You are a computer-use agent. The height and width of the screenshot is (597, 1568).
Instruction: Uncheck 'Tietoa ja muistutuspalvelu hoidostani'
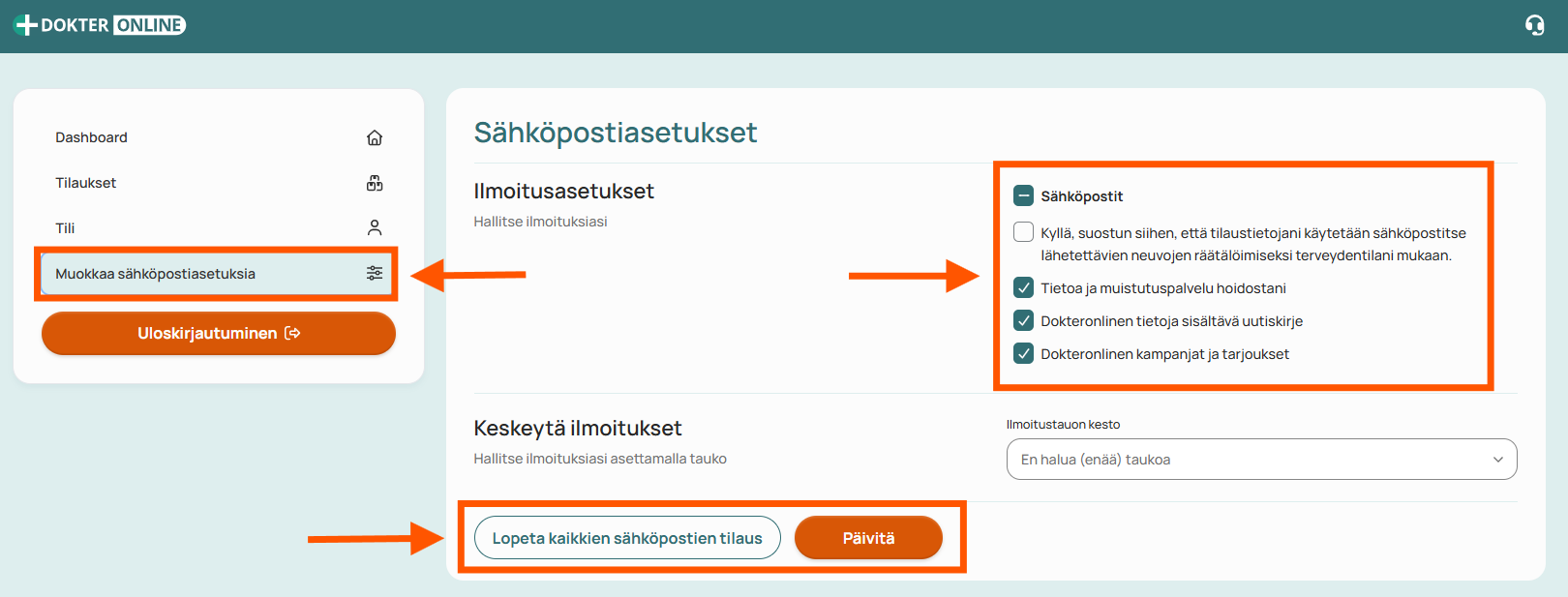pyautogui.click(x=1023, y=287)
